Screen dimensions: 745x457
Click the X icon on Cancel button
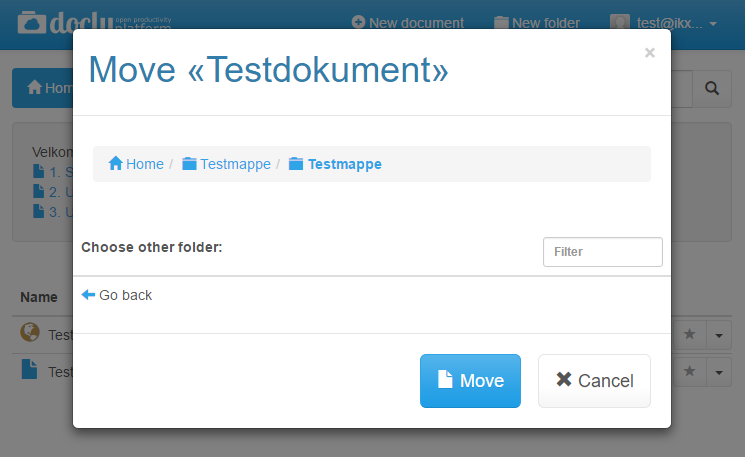[x=564, y=379]
